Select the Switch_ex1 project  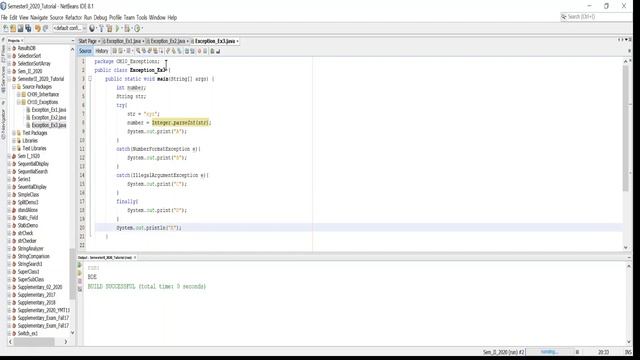click(x=27, y=333)
